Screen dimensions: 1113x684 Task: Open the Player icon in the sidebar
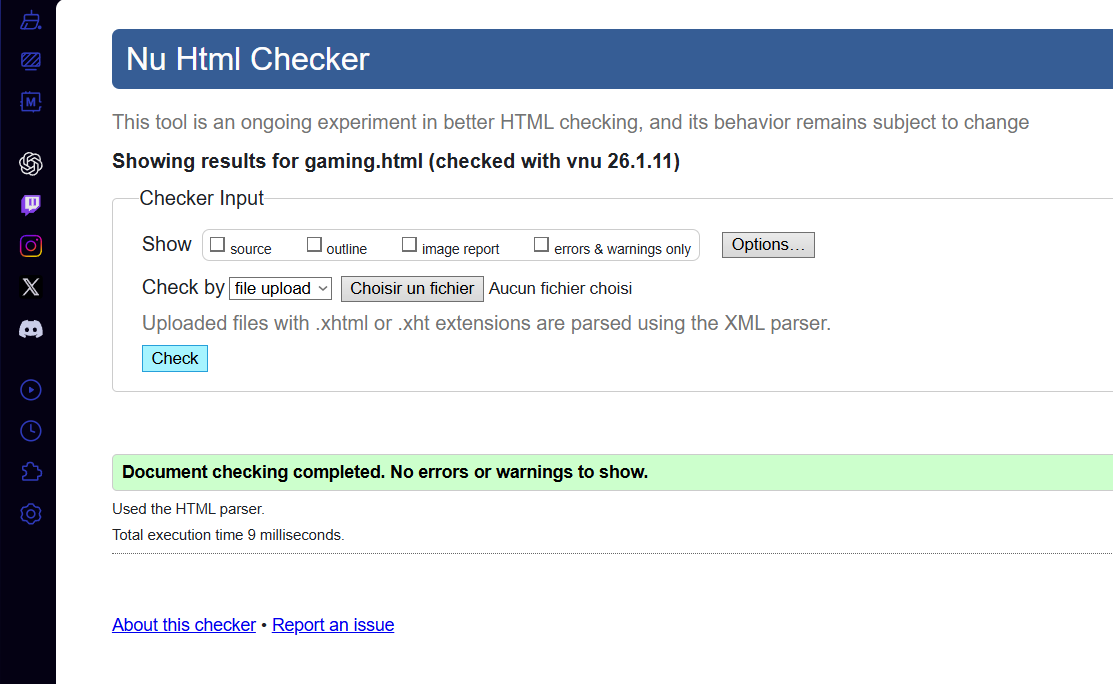31,390
